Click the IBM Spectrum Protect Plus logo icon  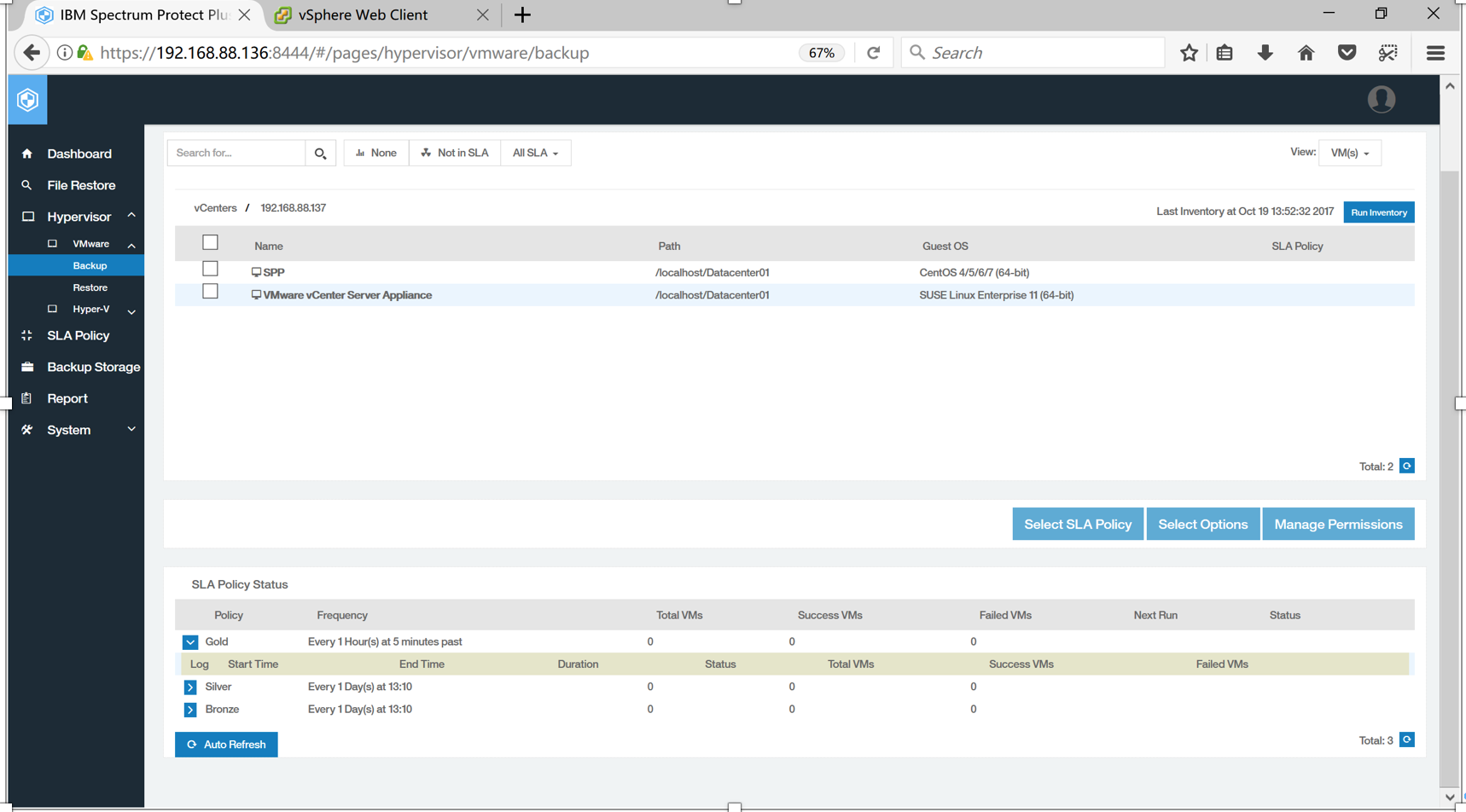pyautogui.click(x=27, y=100)
